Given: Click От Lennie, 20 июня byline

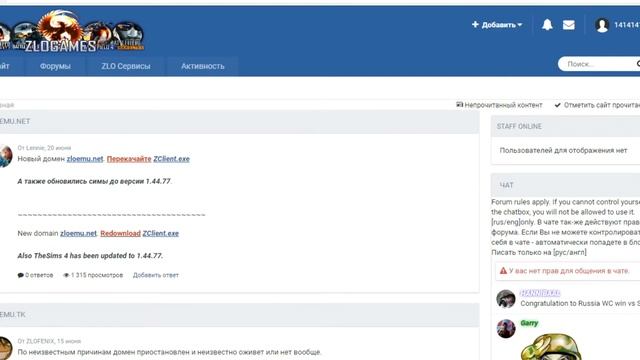Looking at the screenshot, I should (44, 148).
